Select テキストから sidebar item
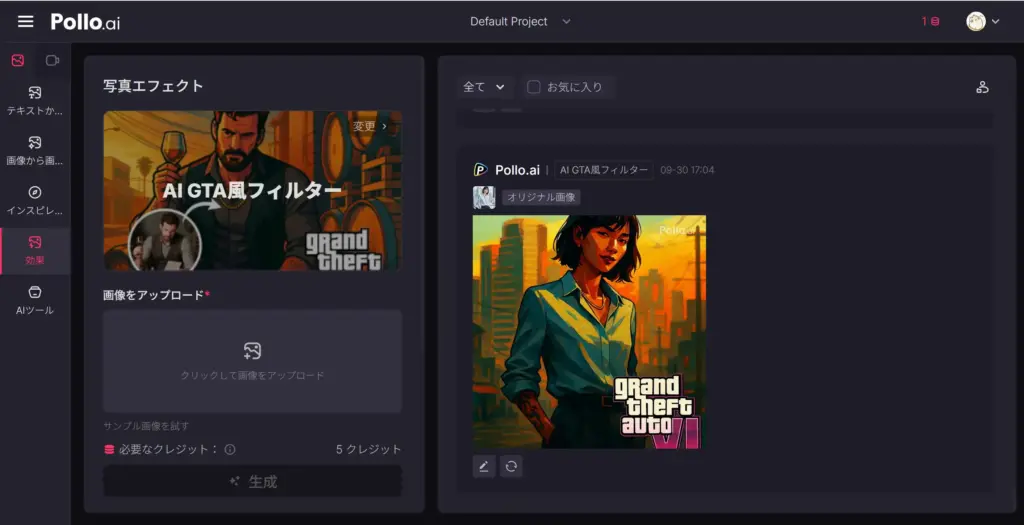Viewport: 1024px width, 525px height. (x=35, y=102)
